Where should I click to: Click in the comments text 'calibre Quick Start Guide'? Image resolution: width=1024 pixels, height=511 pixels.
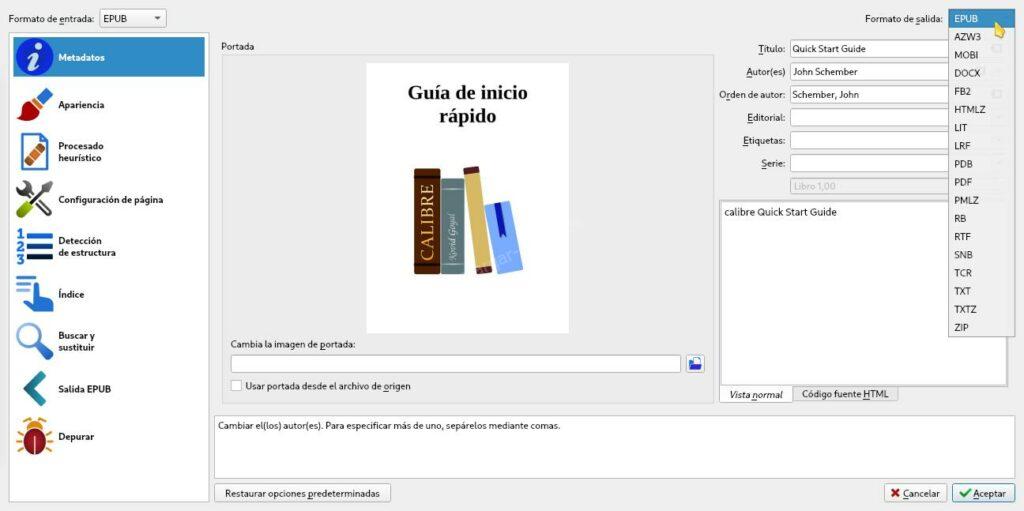coord(780,212)
